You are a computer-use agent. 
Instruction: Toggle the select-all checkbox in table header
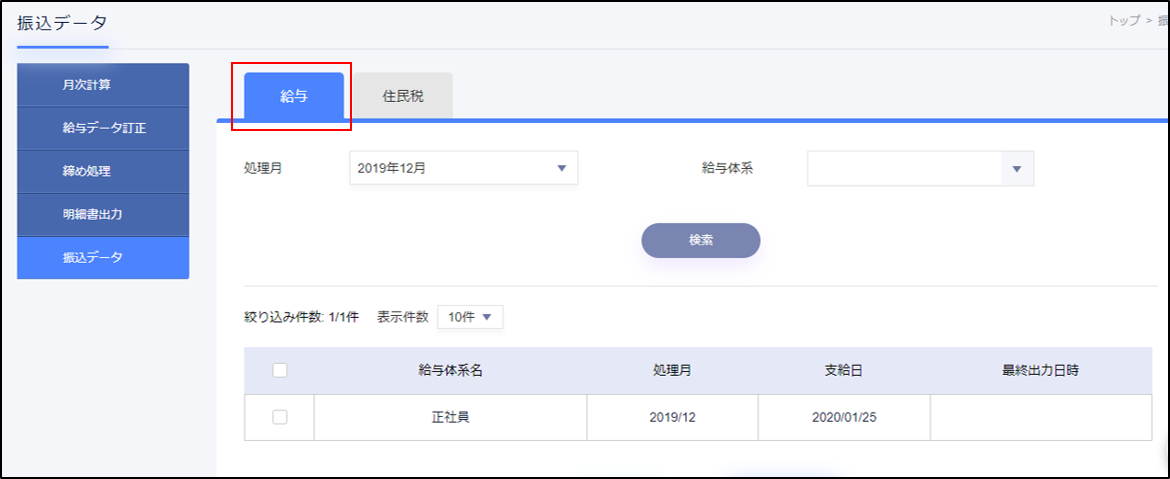point(280,370)
